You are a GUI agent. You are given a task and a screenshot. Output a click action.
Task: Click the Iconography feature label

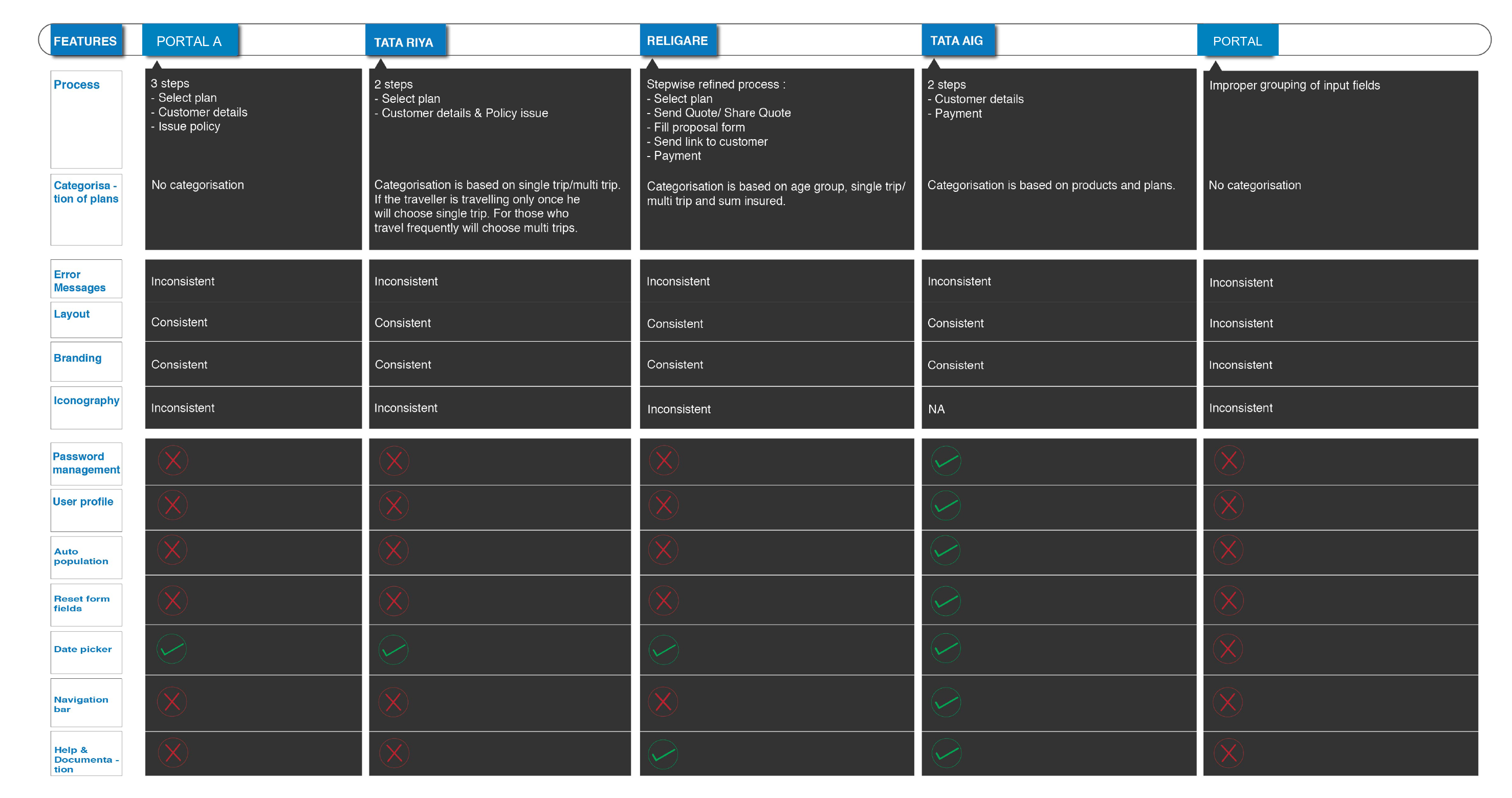[x=86, y=407]
